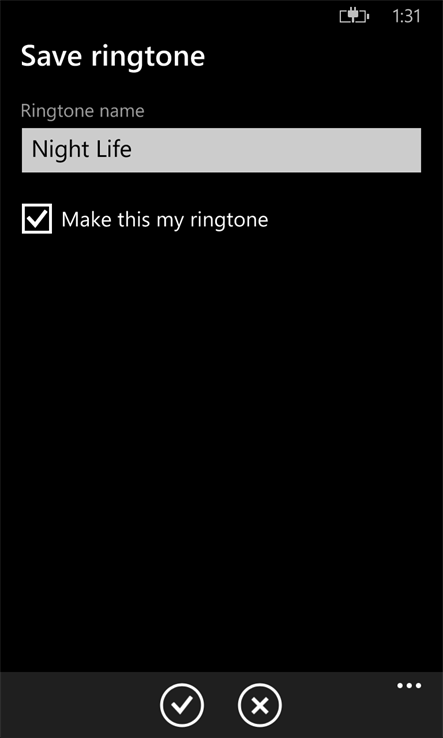Uncheck the Make this my ringtone checkbox

[37, 219]
